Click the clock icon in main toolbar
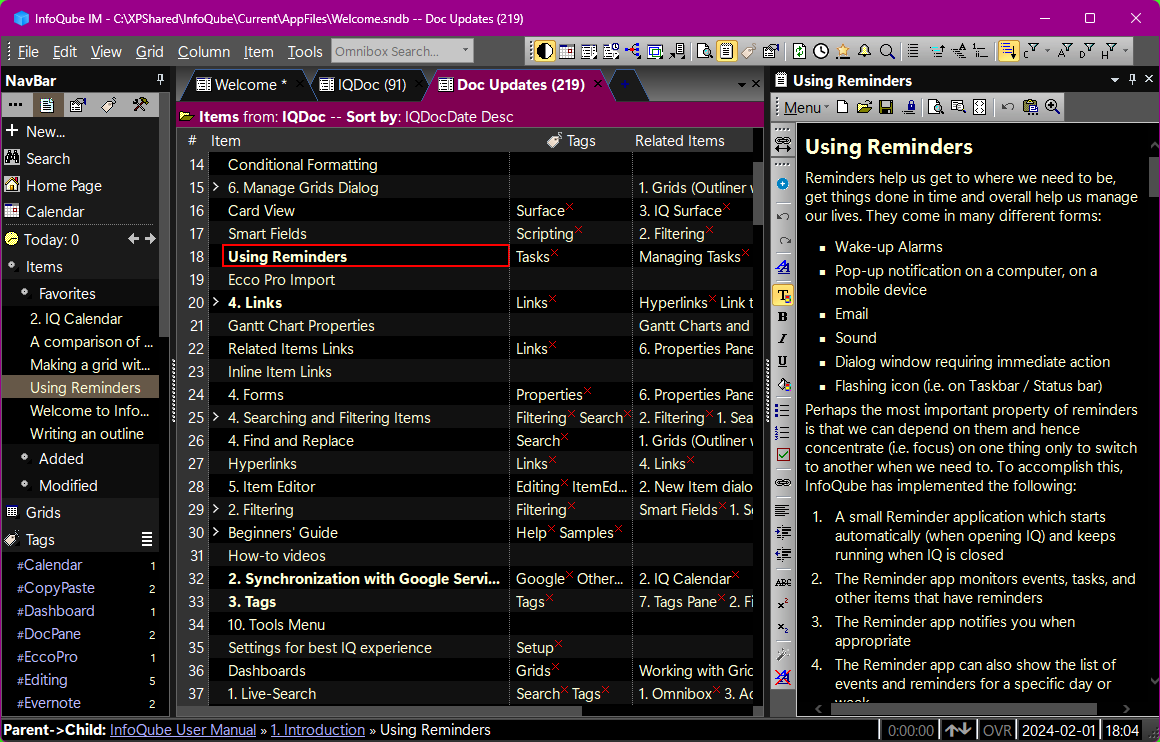Image resolution: width=1160 pixels, height=742 pixels. pyautogui.click(x=820, y=51)
